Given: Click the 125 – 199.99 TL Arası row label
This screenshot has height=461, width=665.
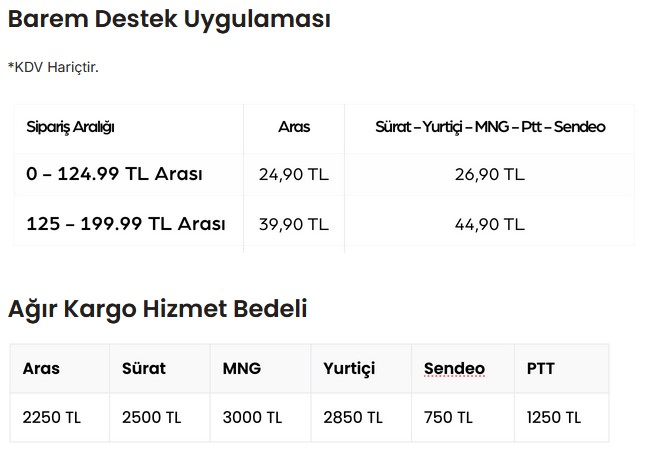Looking at the screenshot, I should point(126,224).
